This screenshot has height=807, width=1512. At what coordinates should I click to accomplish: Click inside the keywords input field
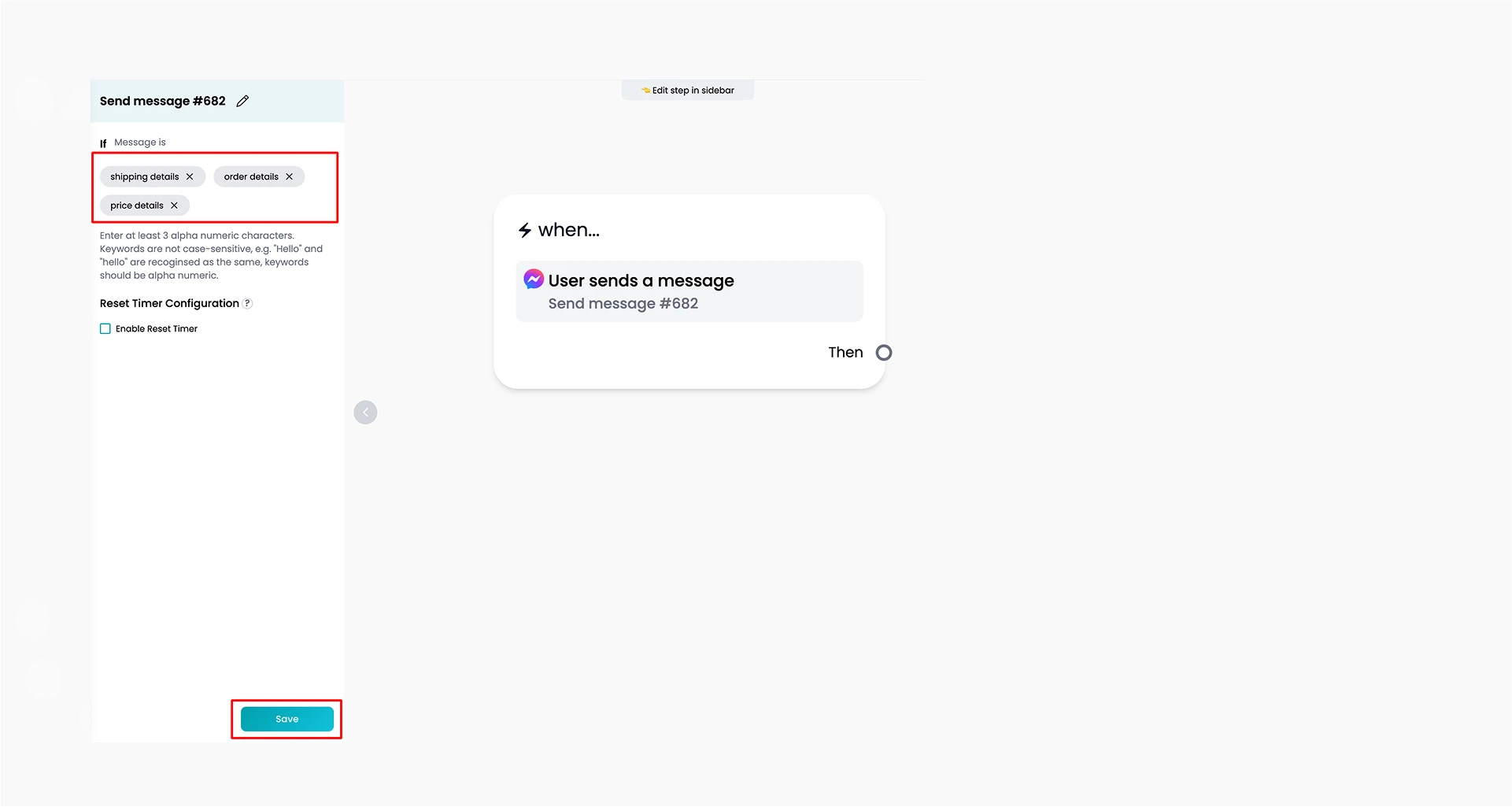pyautogui.click(x=216, y=187)
